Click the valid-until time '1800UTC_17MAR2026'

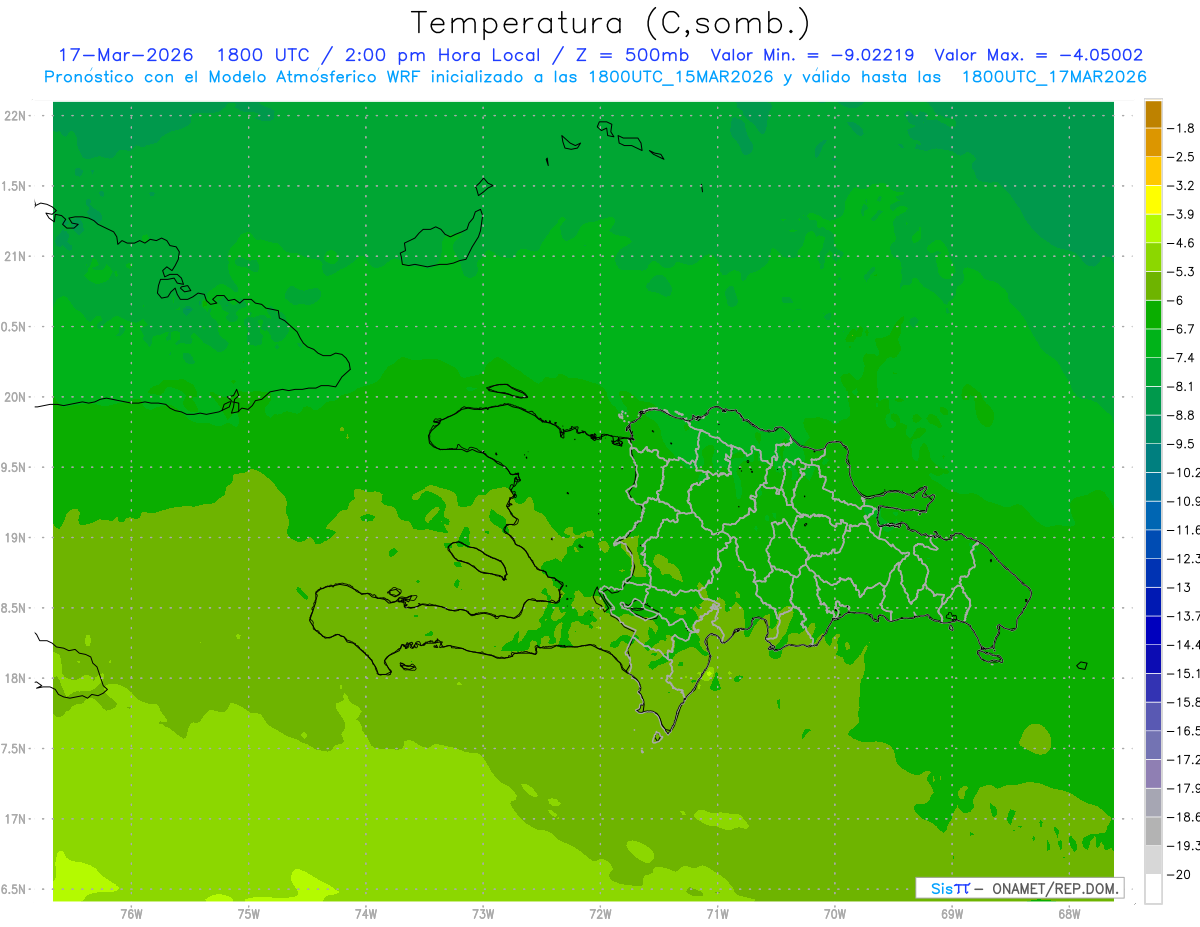(1053, 77)
